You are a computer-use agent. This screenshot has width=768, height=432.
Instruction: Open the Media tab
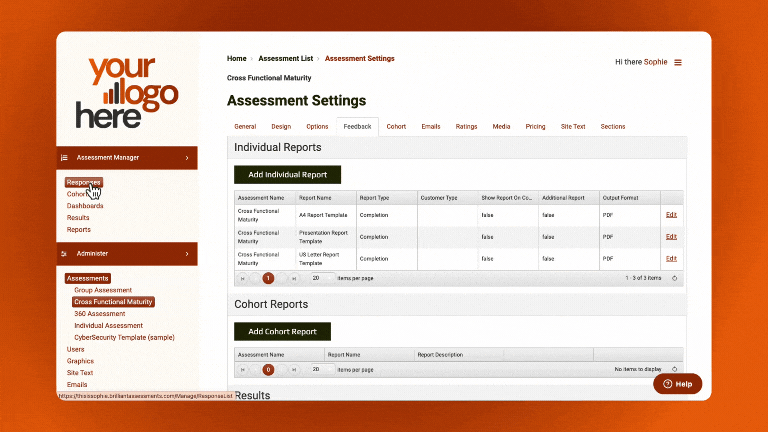(501, 126)
